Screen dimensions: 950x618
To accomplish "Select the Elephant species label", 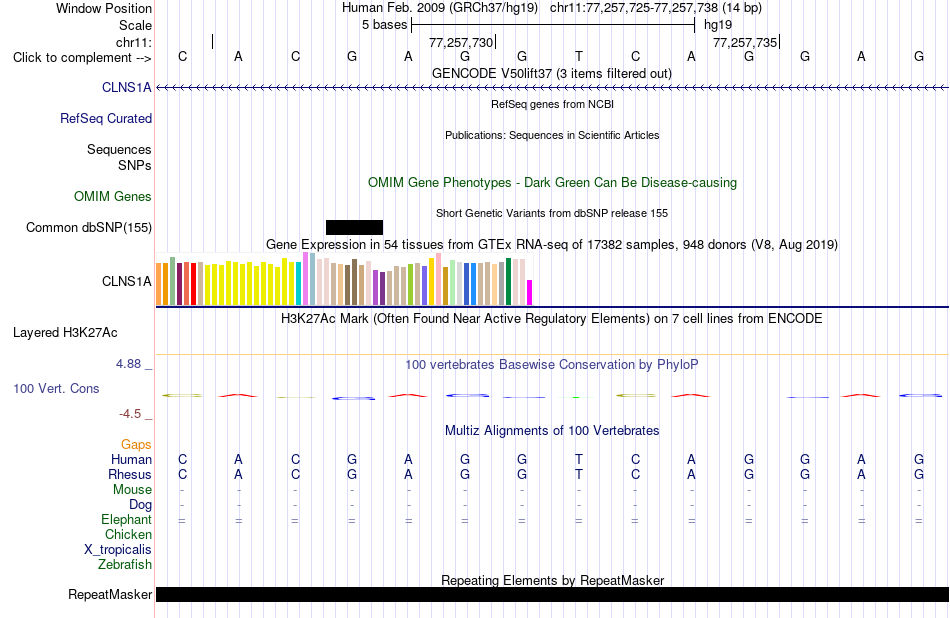I will (x=127, y=519).
